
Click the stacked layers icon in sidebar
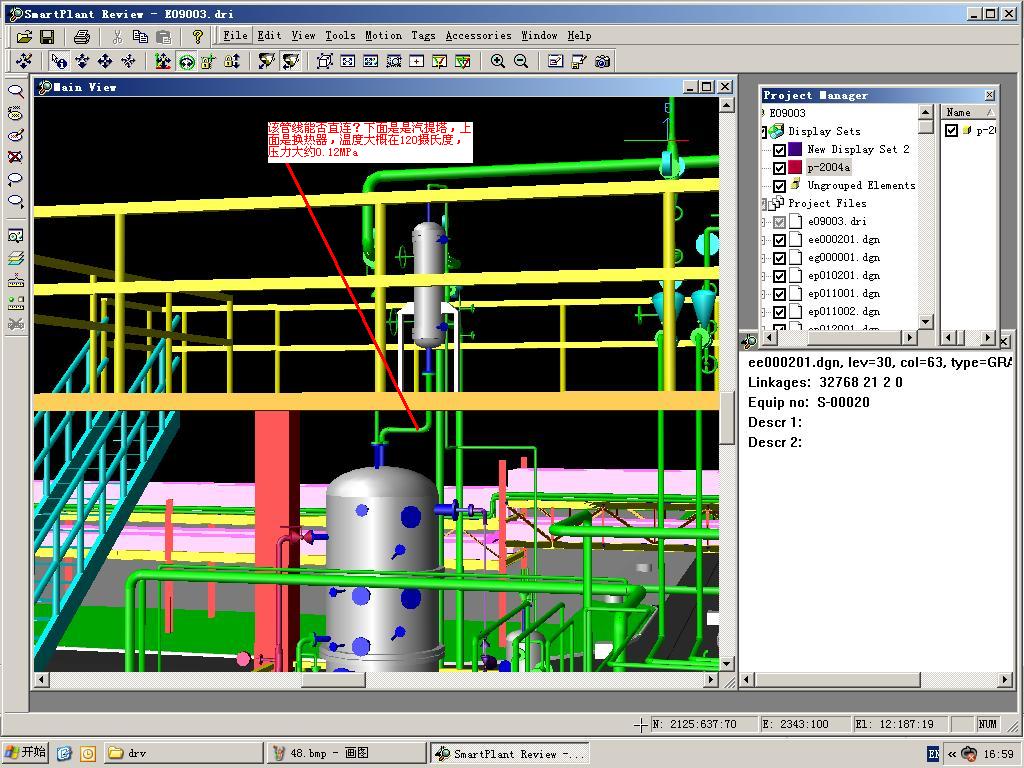coord(16,259)
